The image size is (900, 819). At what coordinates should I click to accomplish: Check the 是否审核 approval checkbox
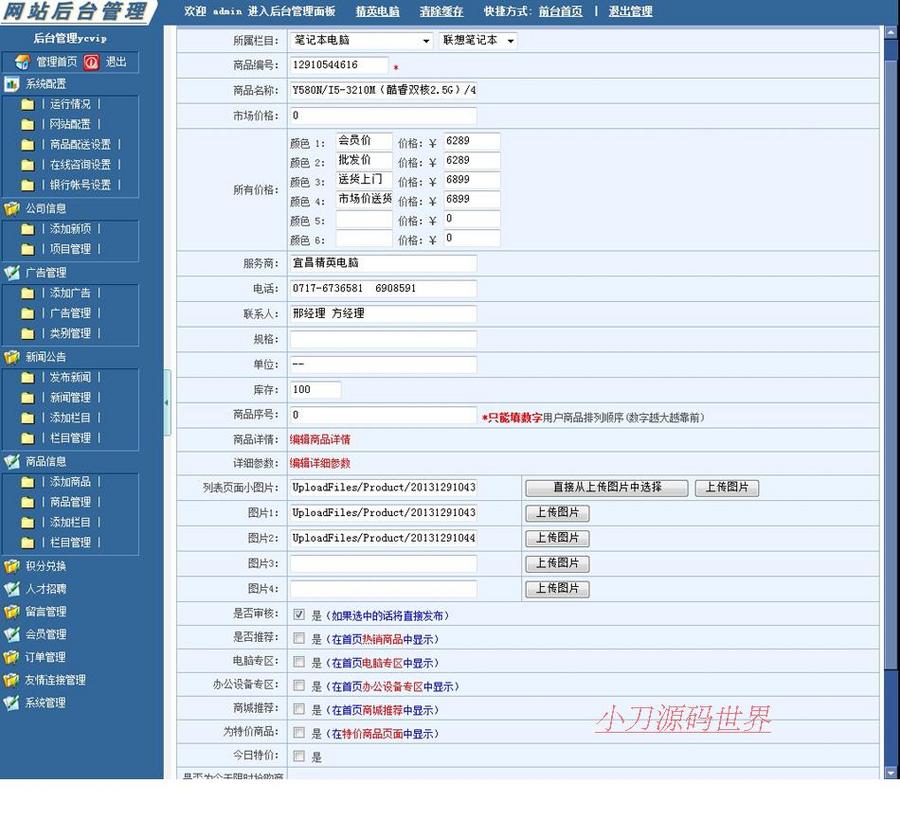click(297, 613)
